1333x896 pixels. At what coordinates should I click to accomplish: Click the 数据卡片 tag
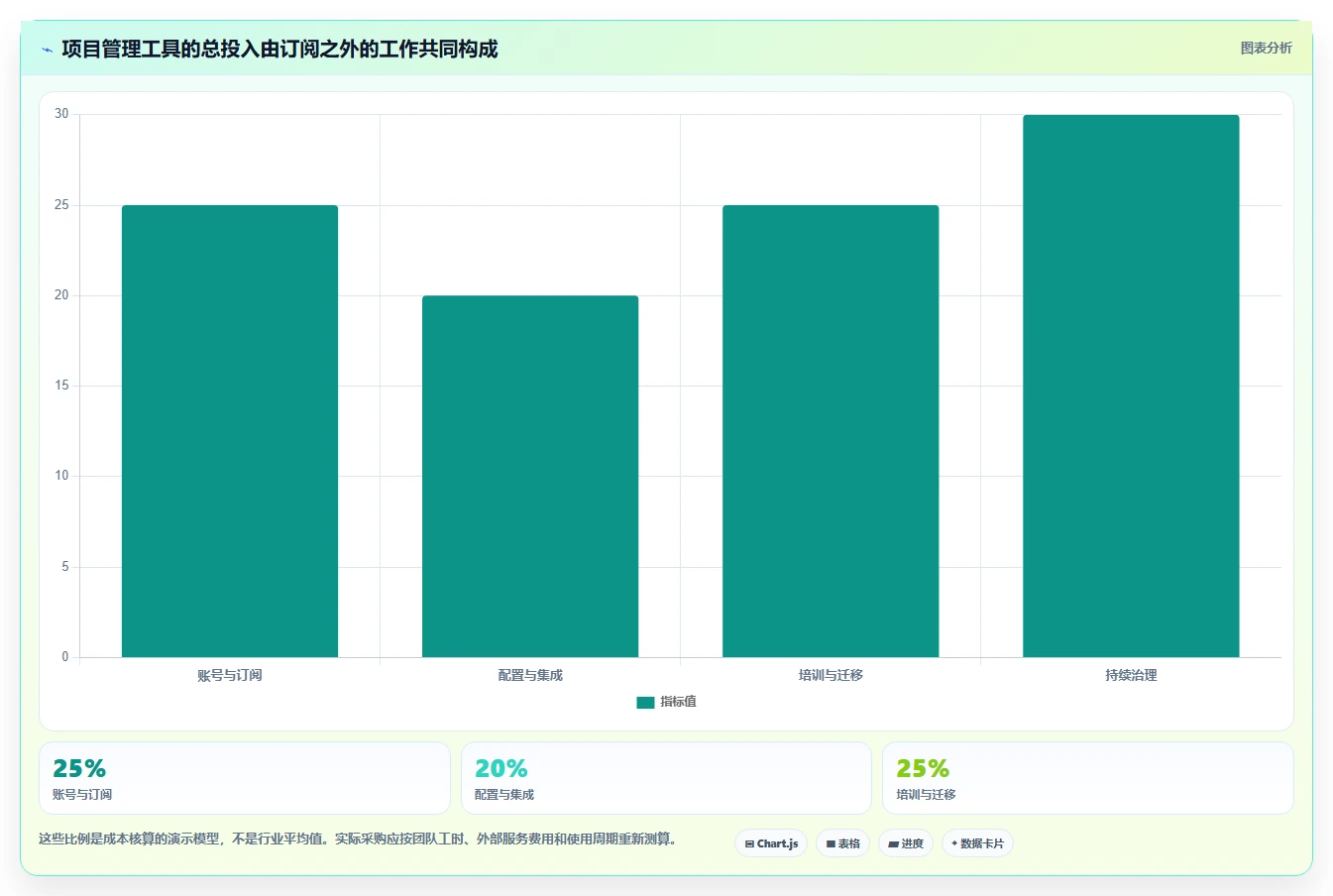click(977, 843)
